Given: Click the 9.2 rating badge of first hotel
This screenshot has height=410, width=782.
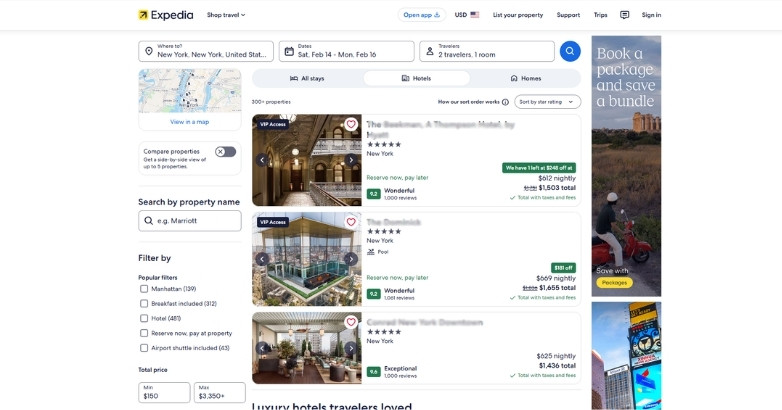Looking at the screenshot, I should (374, 194).
